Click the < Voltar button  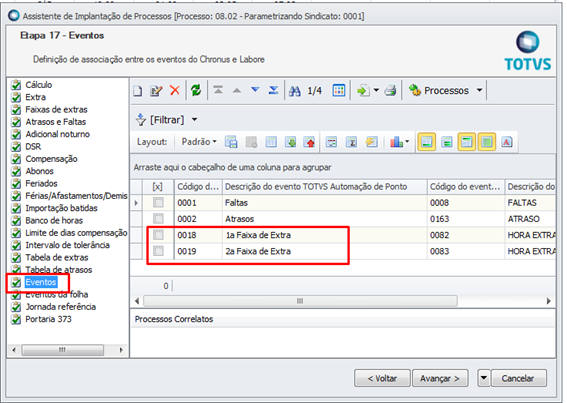pyautogui.click(x=382, y=378)
